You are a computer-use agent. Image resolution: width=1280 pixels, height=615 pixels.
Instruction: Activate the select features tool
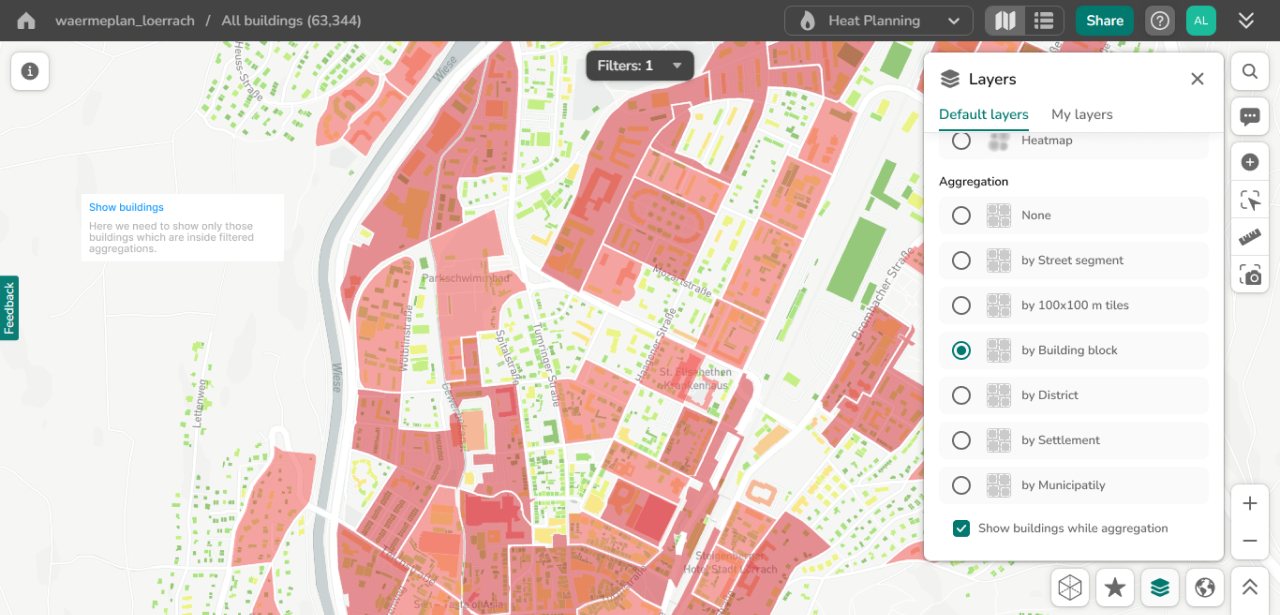[x=1250, y=199]
